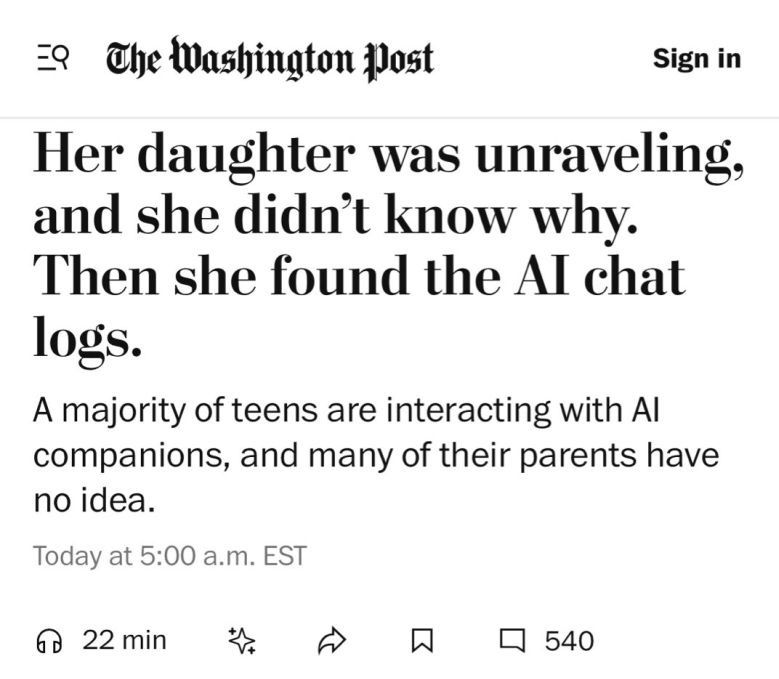Share the article with the arrow icon

click(330, 641)
